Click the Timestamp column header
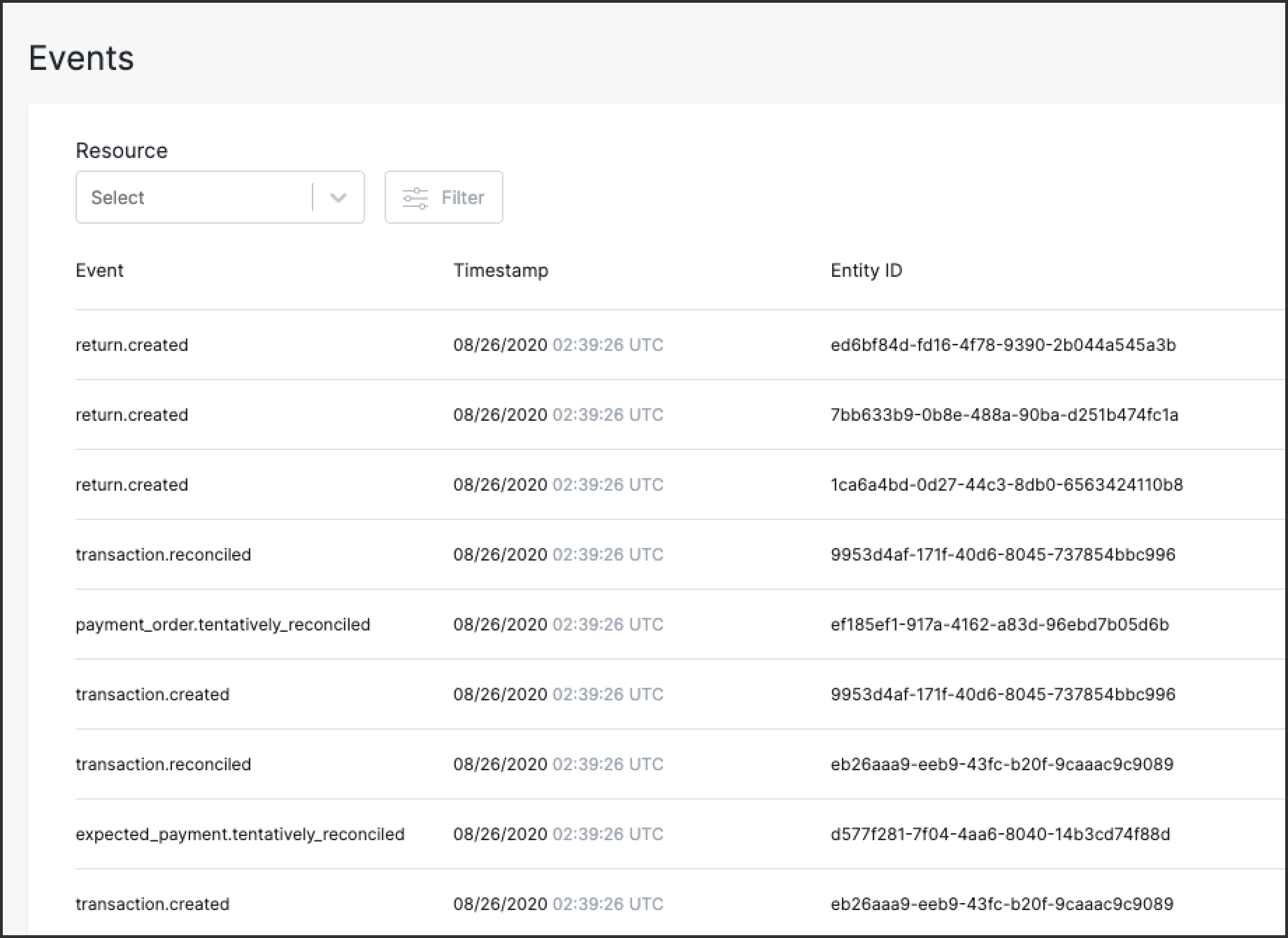The height and width of the screenshot is (938, 1288). point(500,270)
